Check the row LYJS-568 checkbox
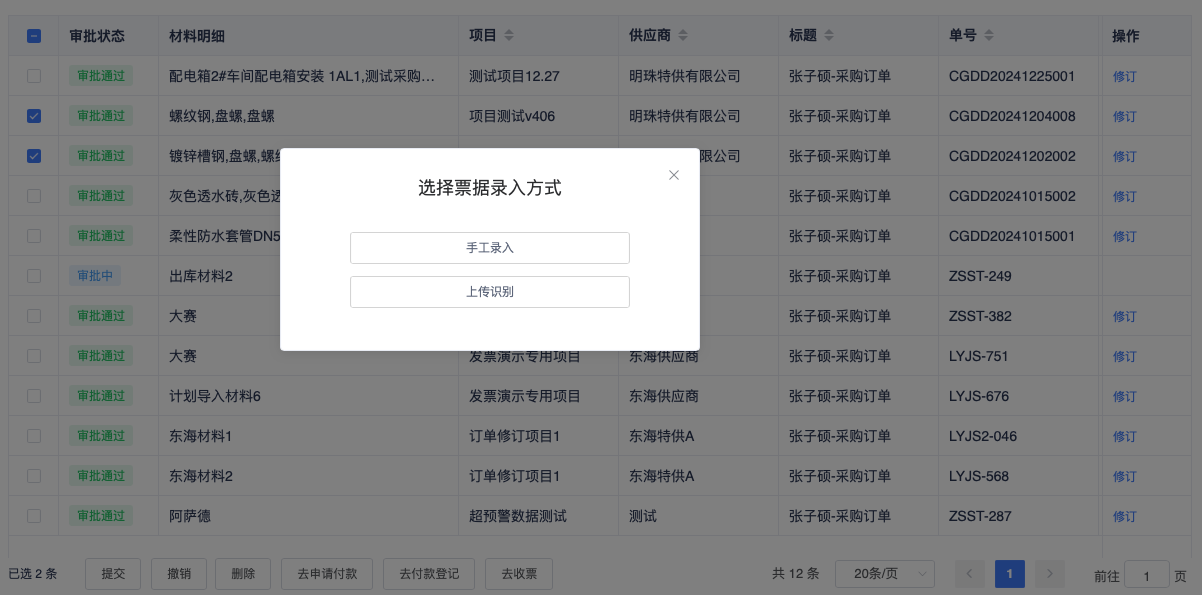 point(34,476)
